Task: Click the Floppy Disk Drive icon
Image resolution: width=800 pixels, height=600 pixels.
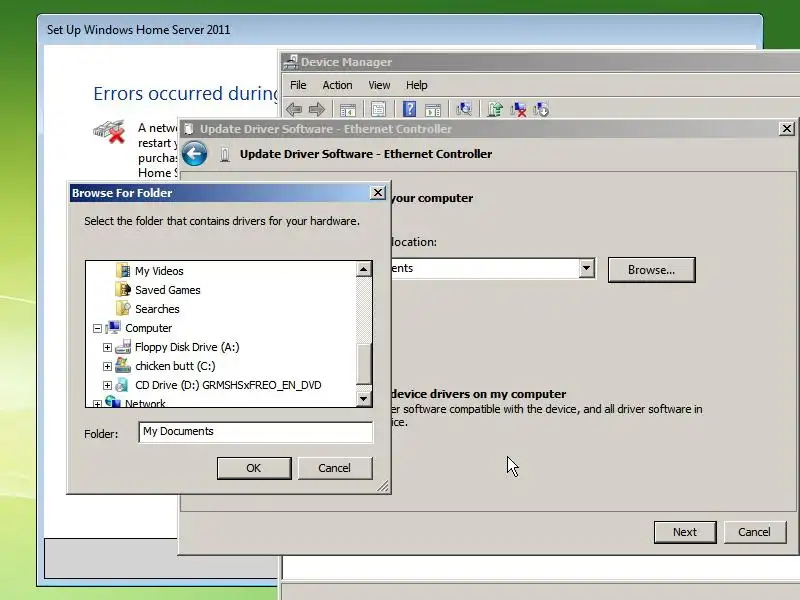Action: [123, 347]
